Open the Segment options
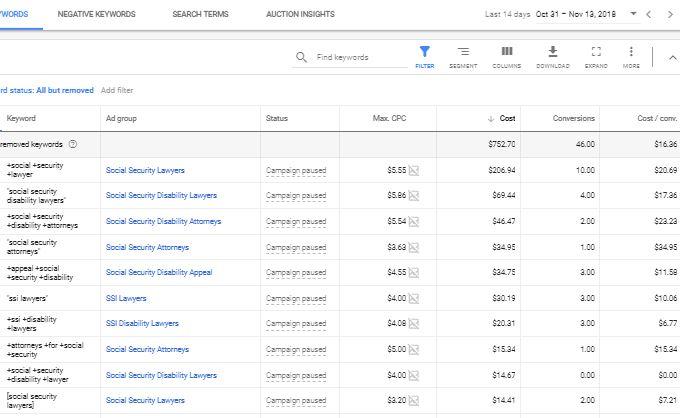 [x=463, y=57]
